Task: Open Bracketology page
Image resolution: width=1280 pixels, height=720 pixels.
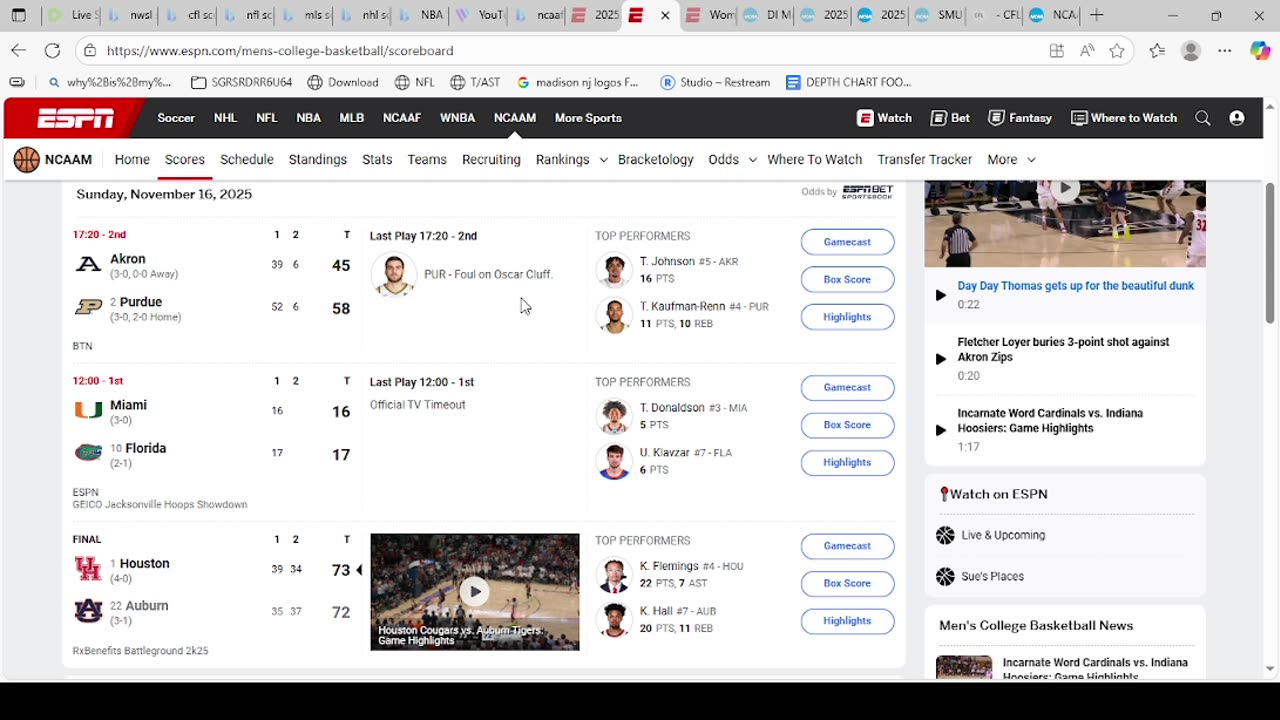Action: click(656, 160)
